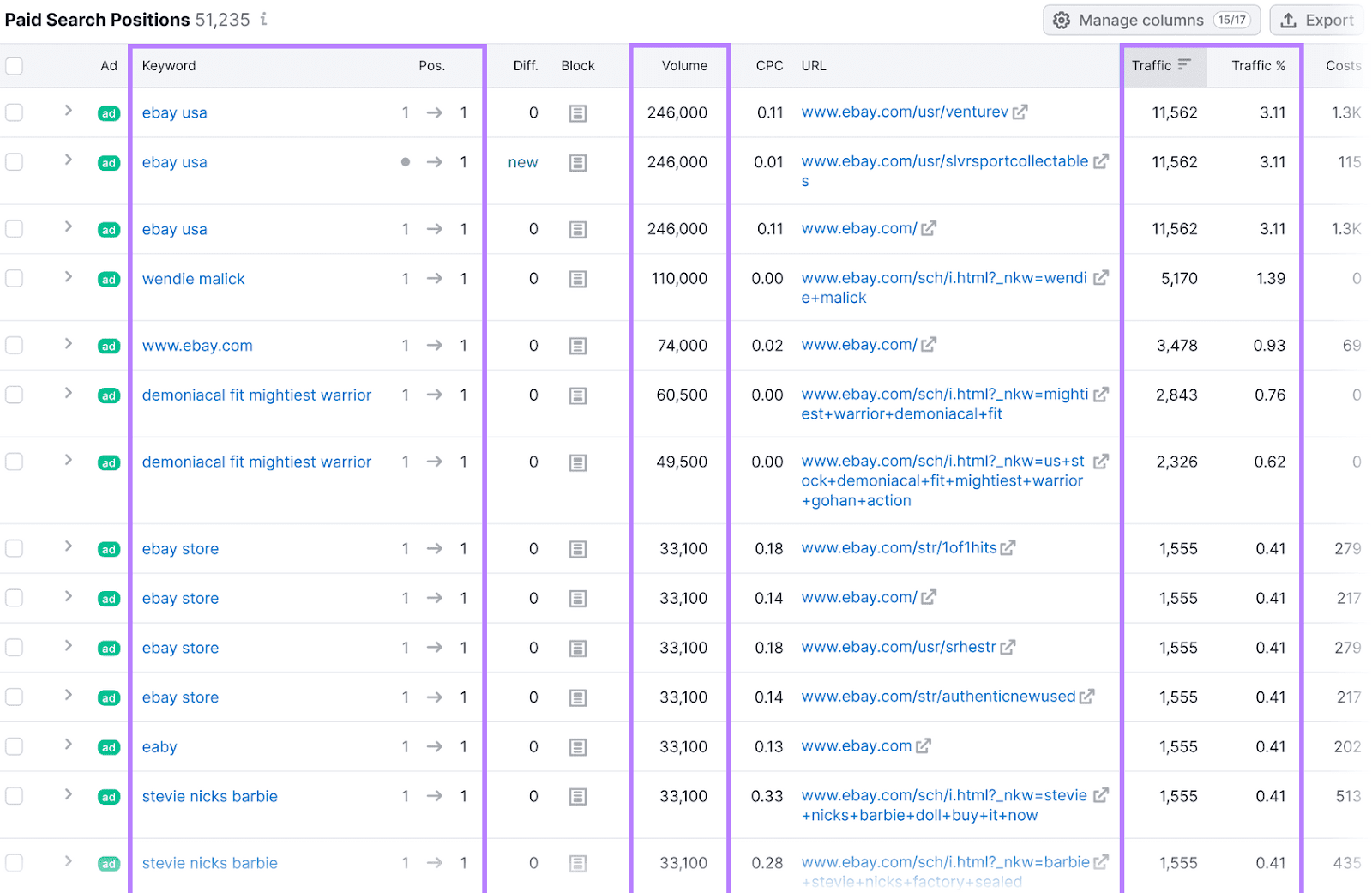Image resolution: width=1372 pixels, height=893 pixels.
Task: Sort by the Volume column header
Action: coord(684,66)
